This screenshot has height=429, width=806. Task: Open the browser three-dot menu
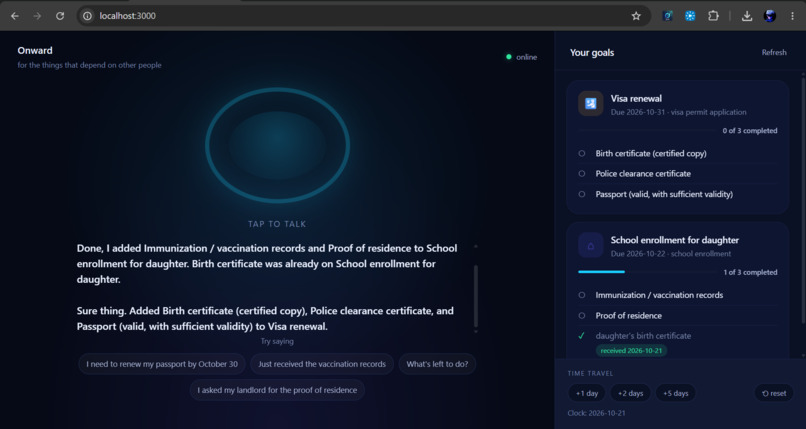click(793, 16)
